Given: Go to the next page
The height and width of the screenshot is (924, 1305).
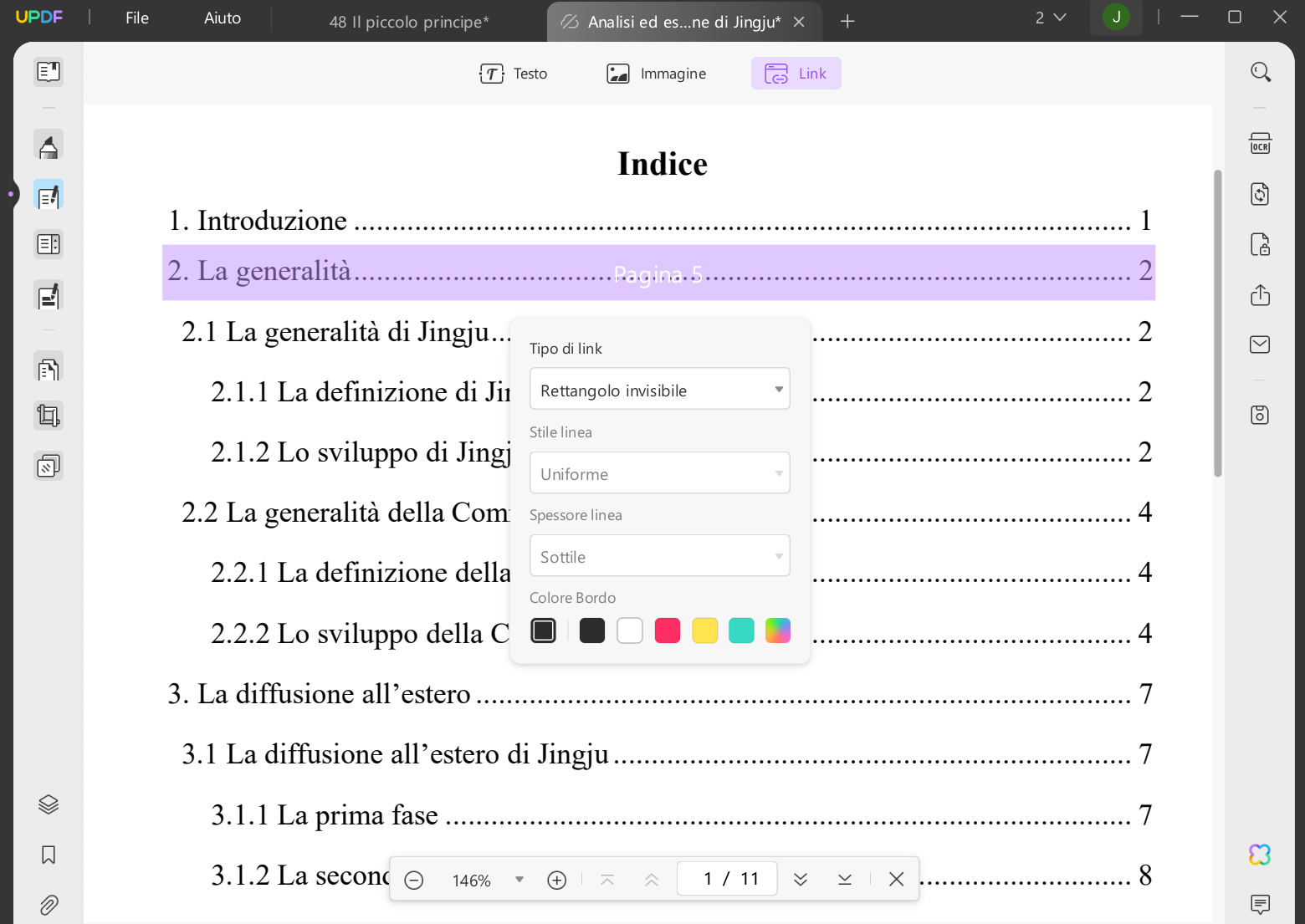Looking at the screenshot, I should click(801, 880).
